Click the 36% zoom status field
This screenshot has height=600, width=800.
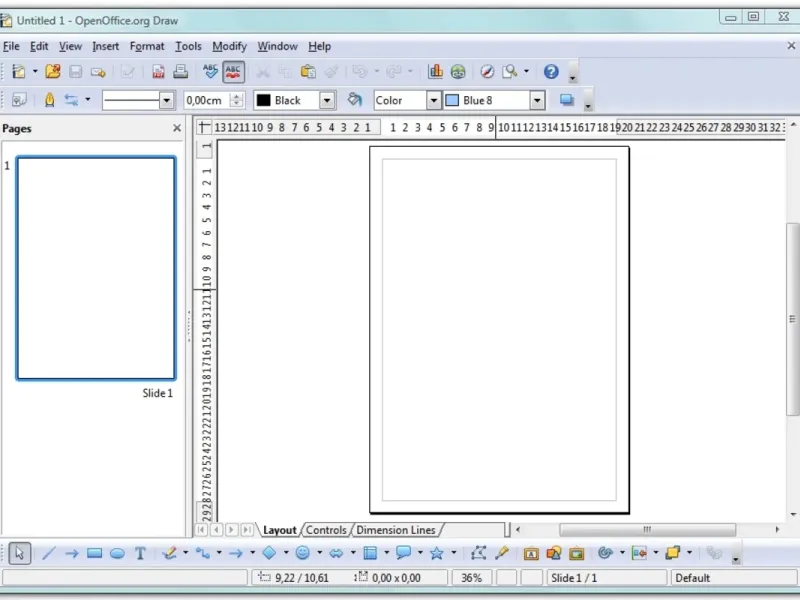(471, 578)
